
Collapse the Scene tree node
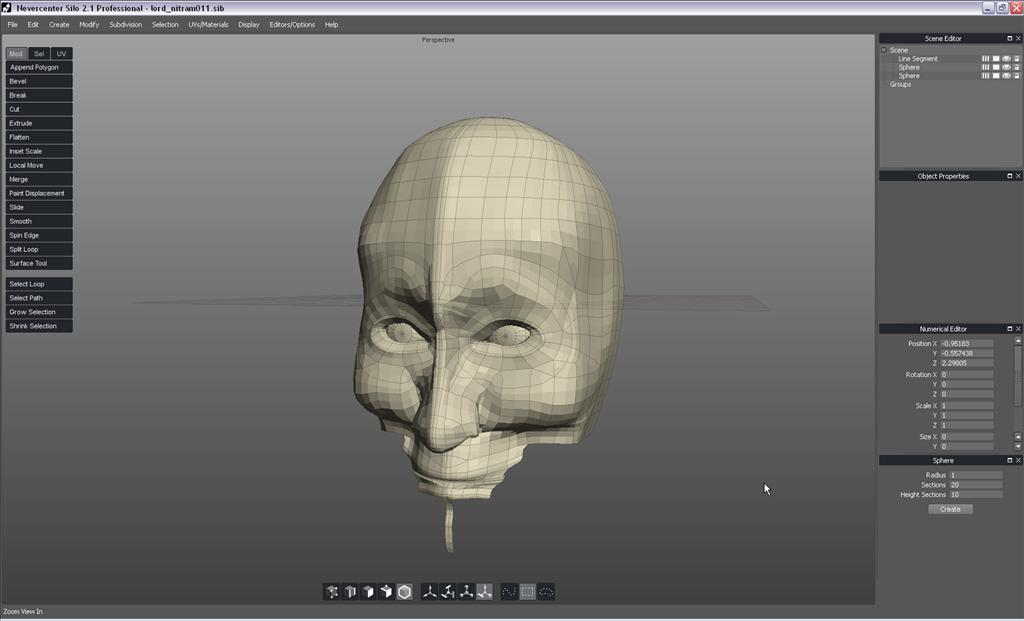pyautogui.click(x=884, y=50)
